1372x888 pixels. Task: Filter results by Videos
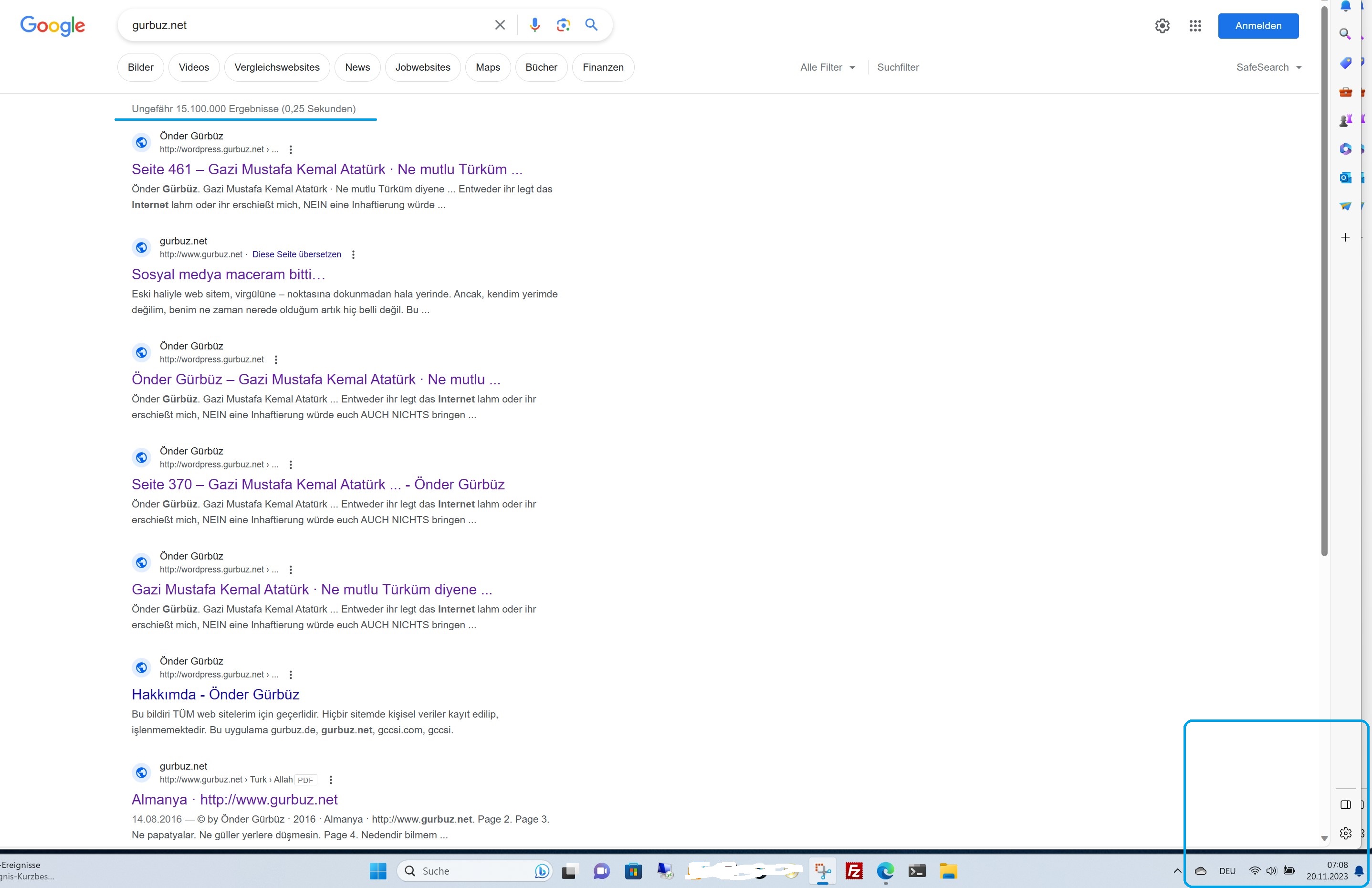click(194, 67)
